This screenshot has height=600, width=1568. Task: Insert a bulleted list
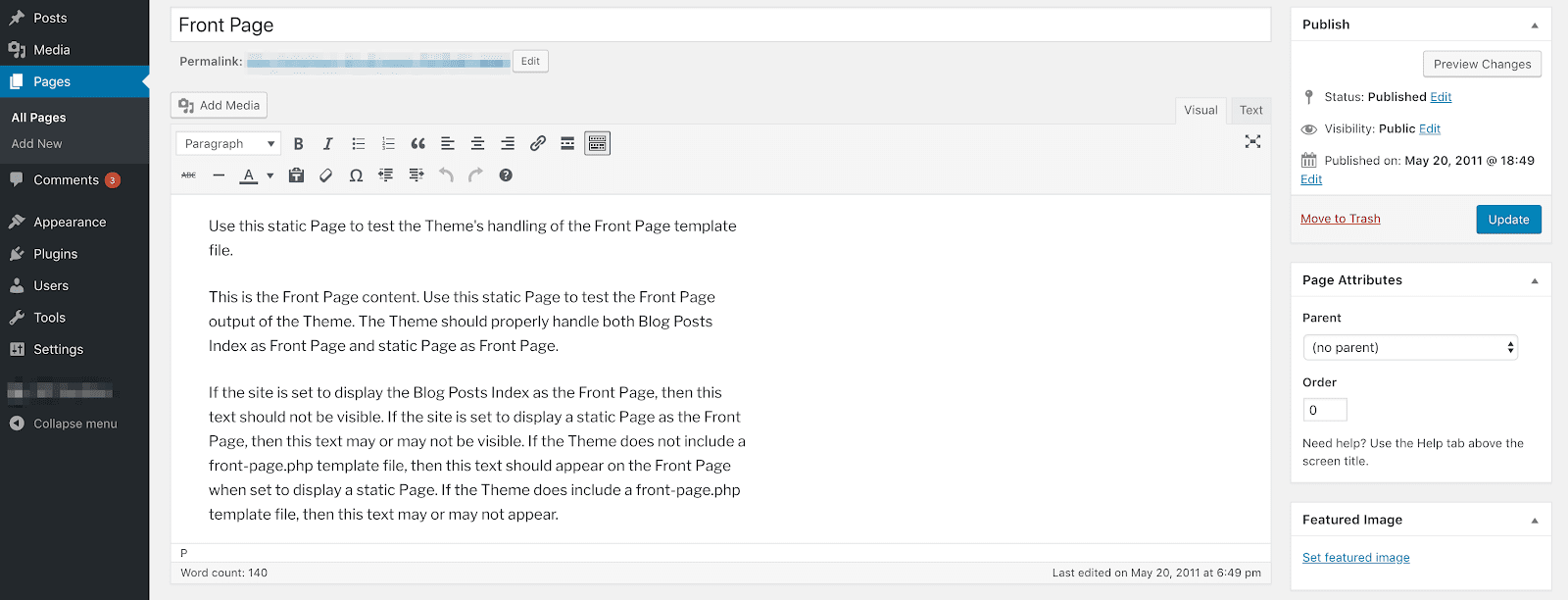point(359,143)
